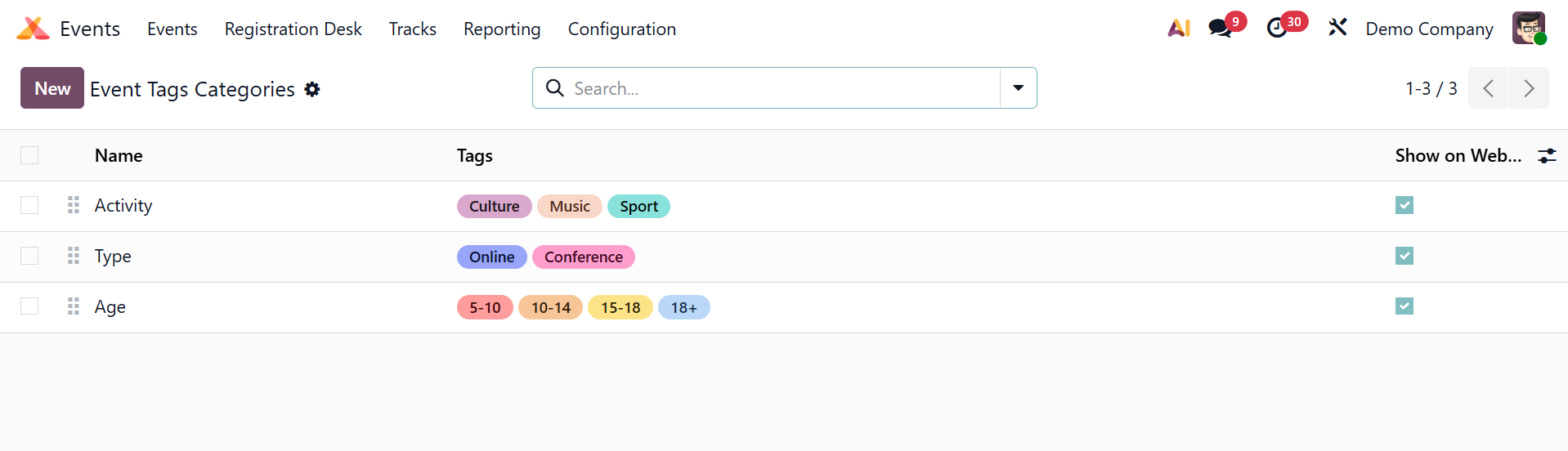Open the user avatar menu
This screenshot has width=1568, height=451.
point(1528,29)
